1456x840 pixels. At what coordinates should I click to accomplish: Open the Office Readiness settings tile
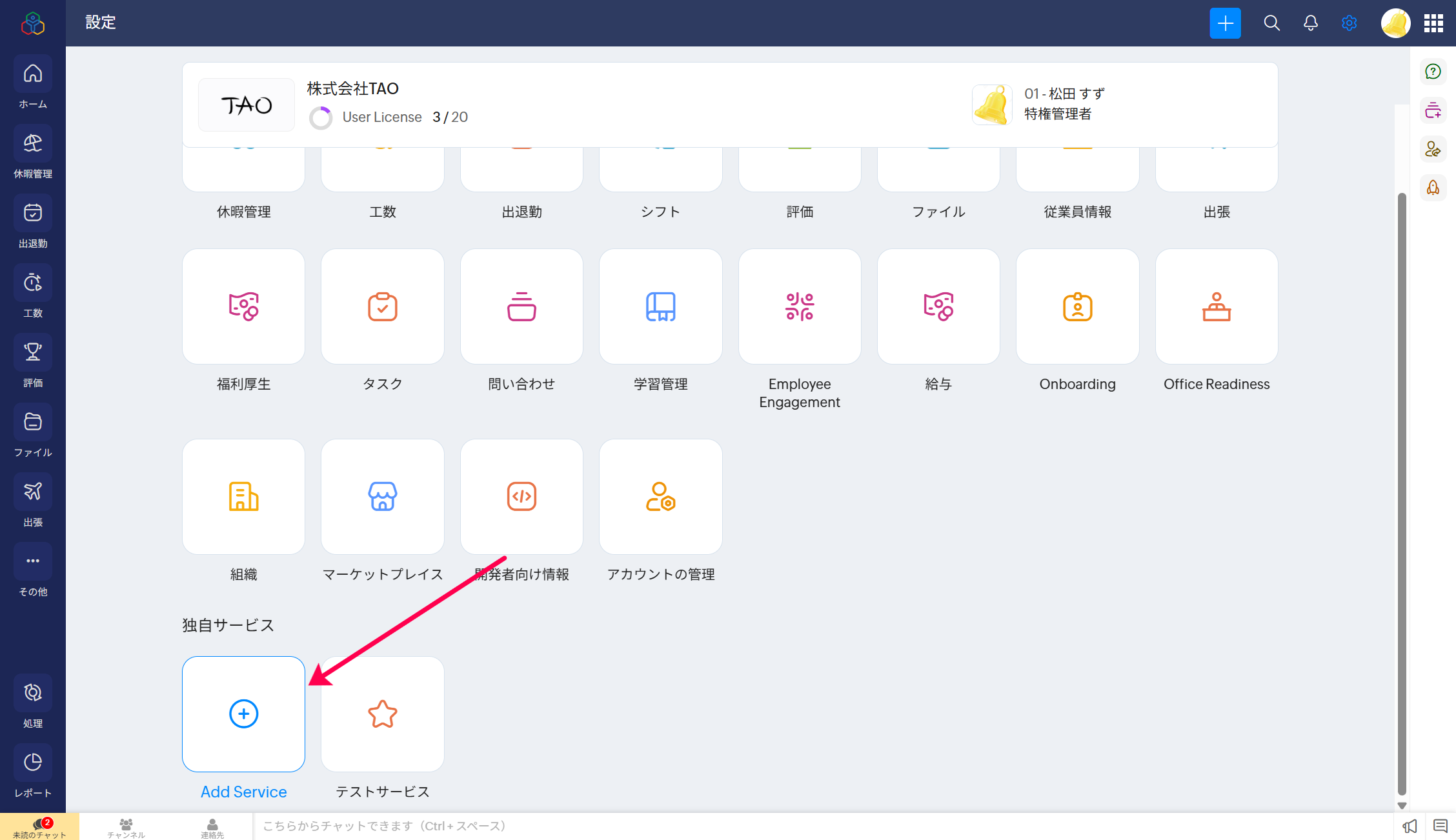click(x=1216, y=307)
